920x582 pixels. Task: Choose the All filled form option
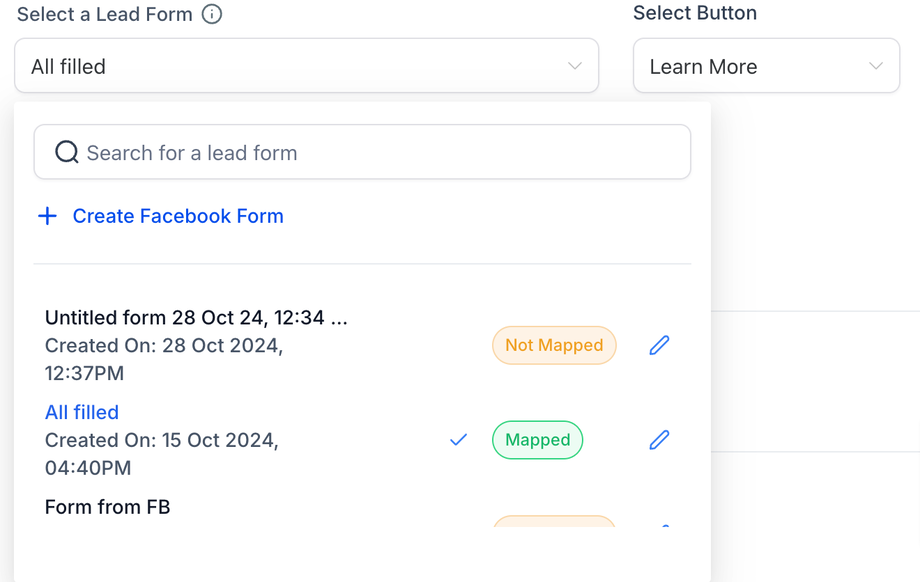[82, 412]
